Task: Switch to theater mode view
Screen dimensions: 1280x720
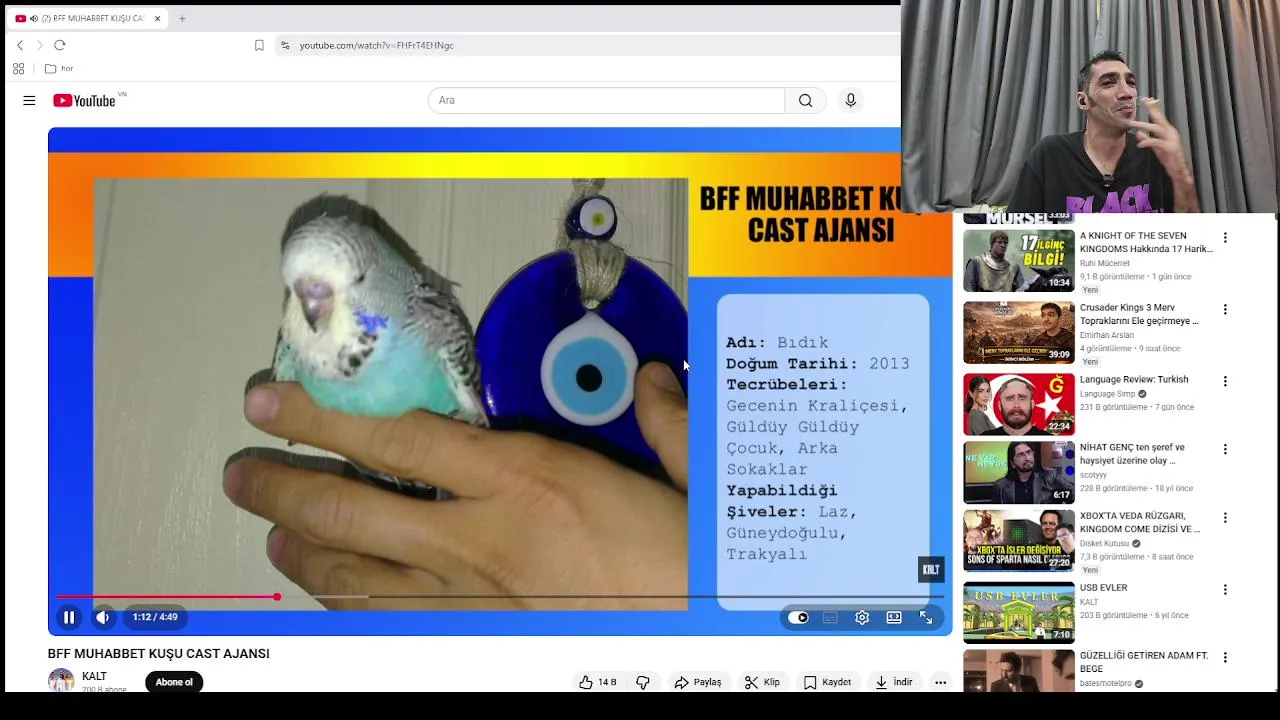Action: [894, 617]
